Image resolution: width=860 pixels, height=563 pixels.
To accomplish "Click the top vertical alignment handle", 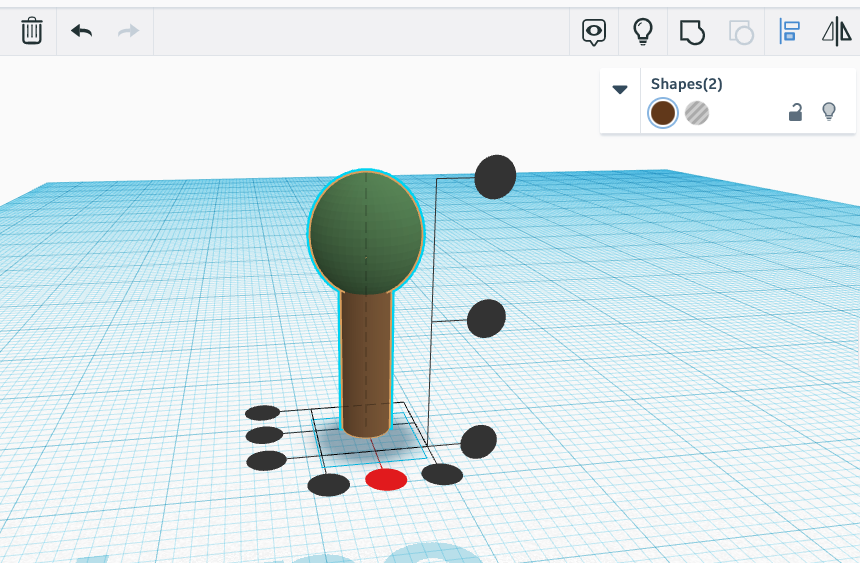I will 495,177.
